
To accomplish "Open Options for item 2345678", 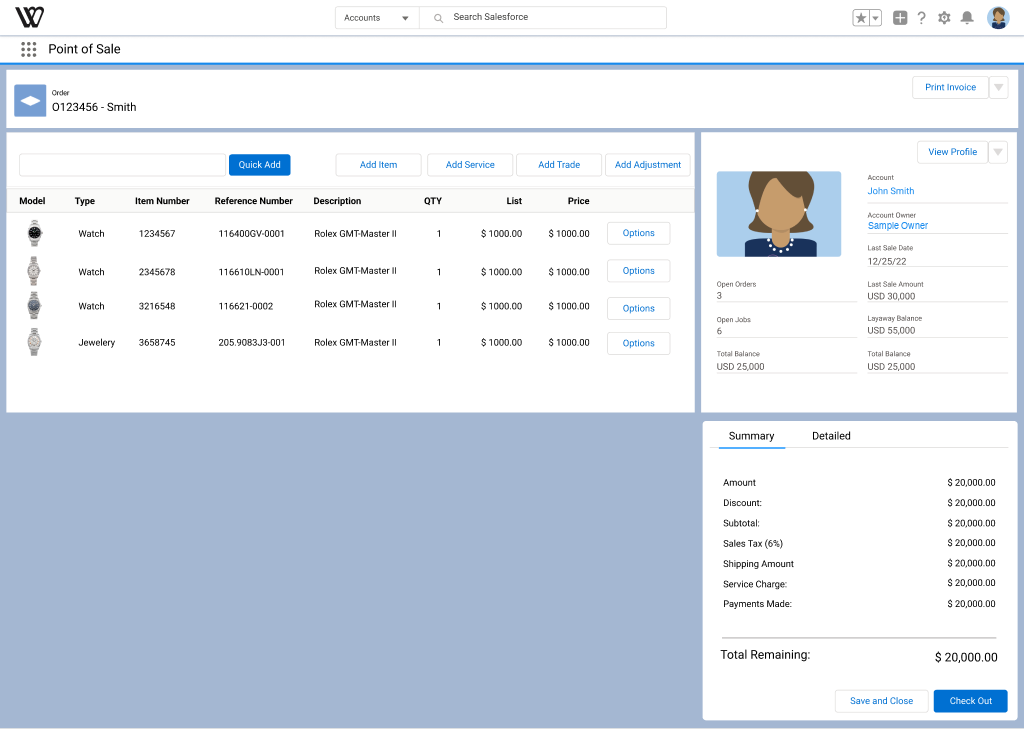I will click(639, 271).
